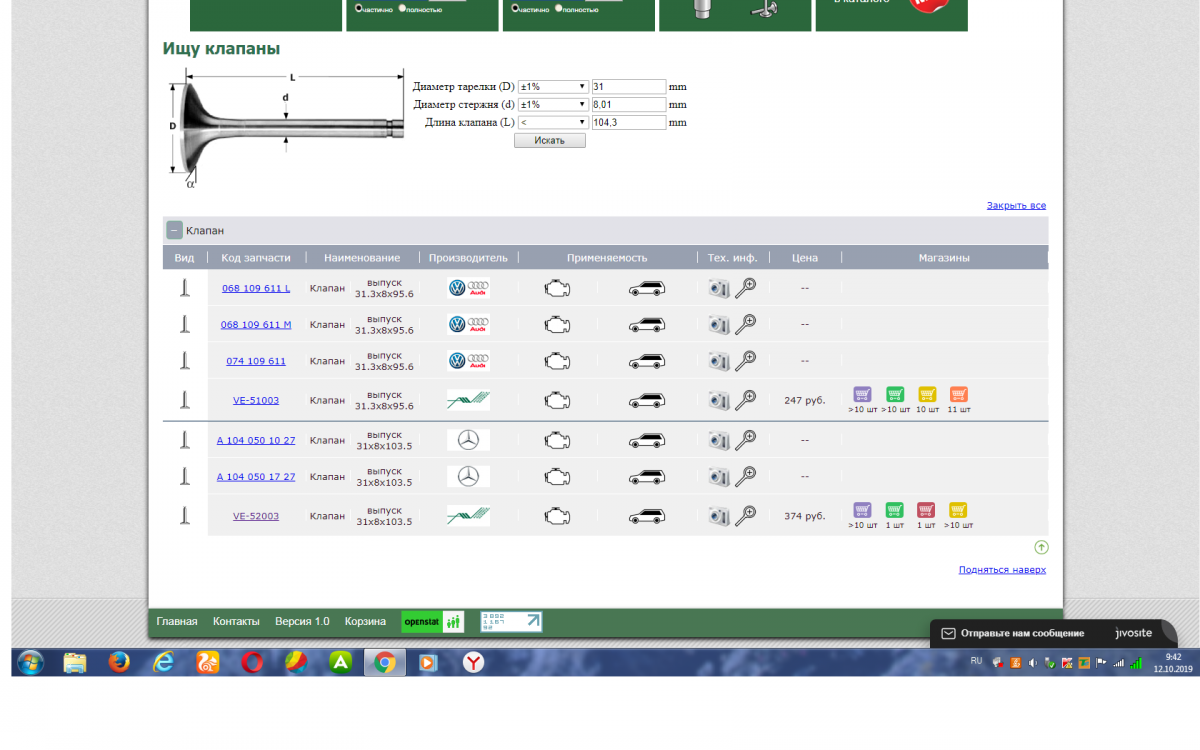
Task: Click the VW Audi logo for 074 109 611
Action: [468, 361]
